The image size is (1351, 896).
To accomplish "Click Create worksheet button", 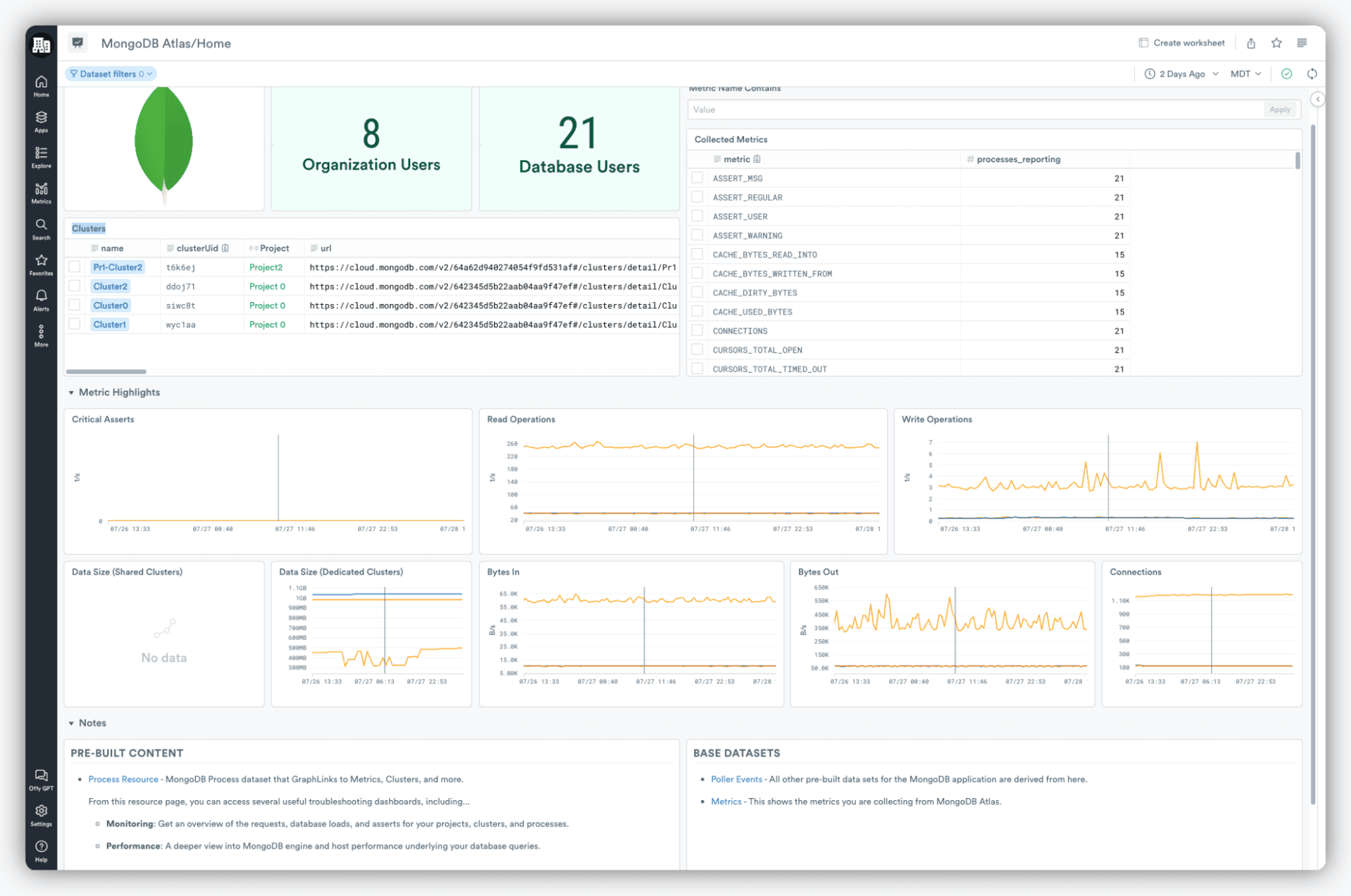I will (1181, 43).
